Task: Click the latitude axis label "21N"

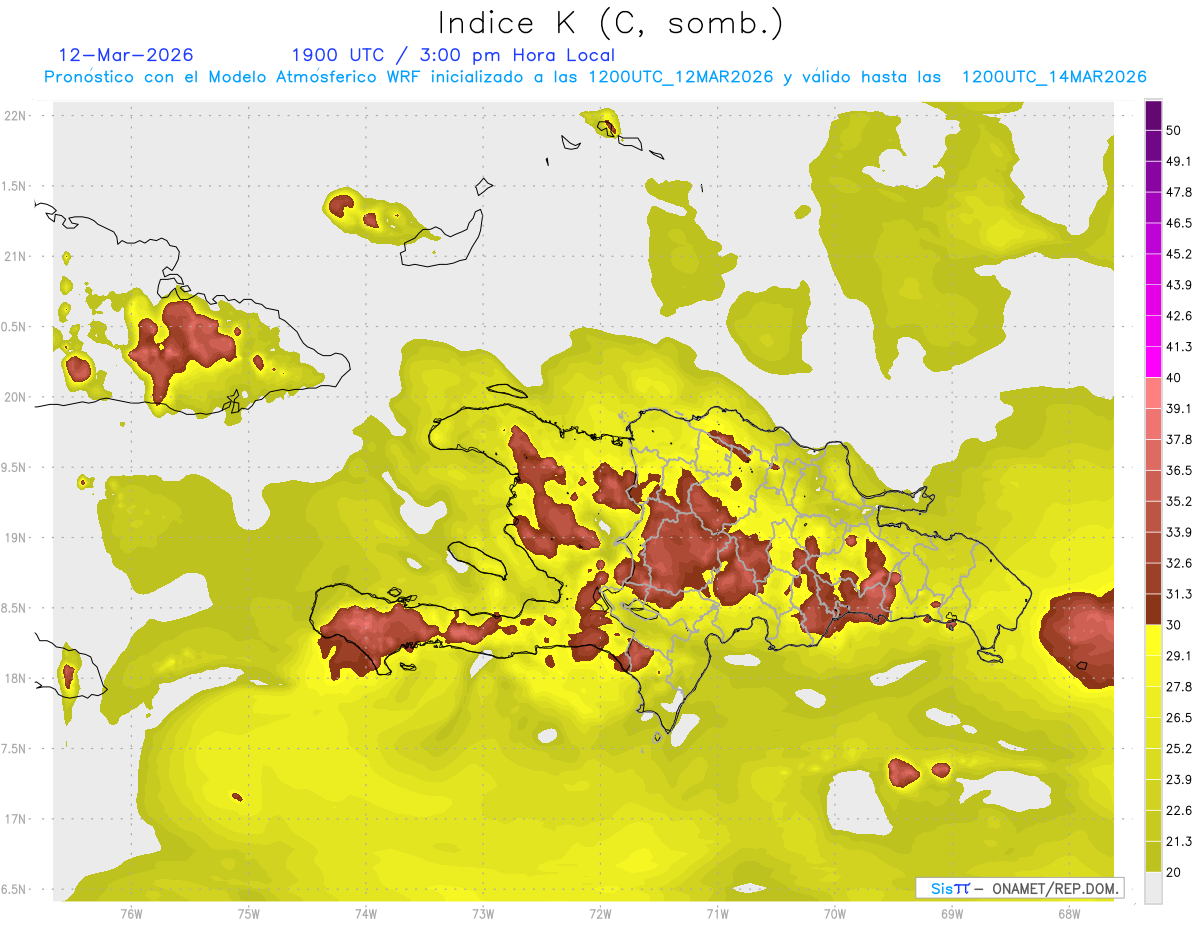Action: click(16, 256)
